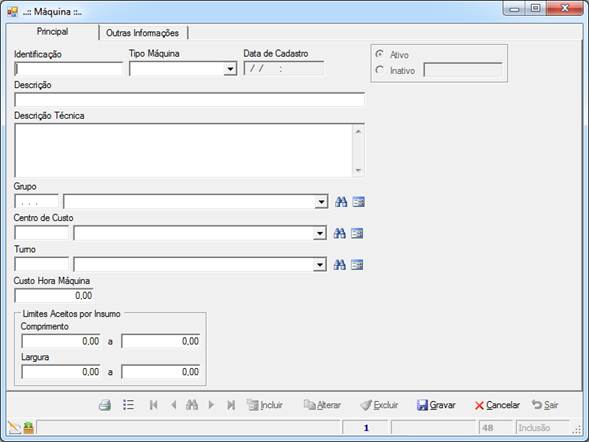The image size is (589, 442).
Task: Click the Comprimento maximum value field
Action: click(x=161, y=341)
